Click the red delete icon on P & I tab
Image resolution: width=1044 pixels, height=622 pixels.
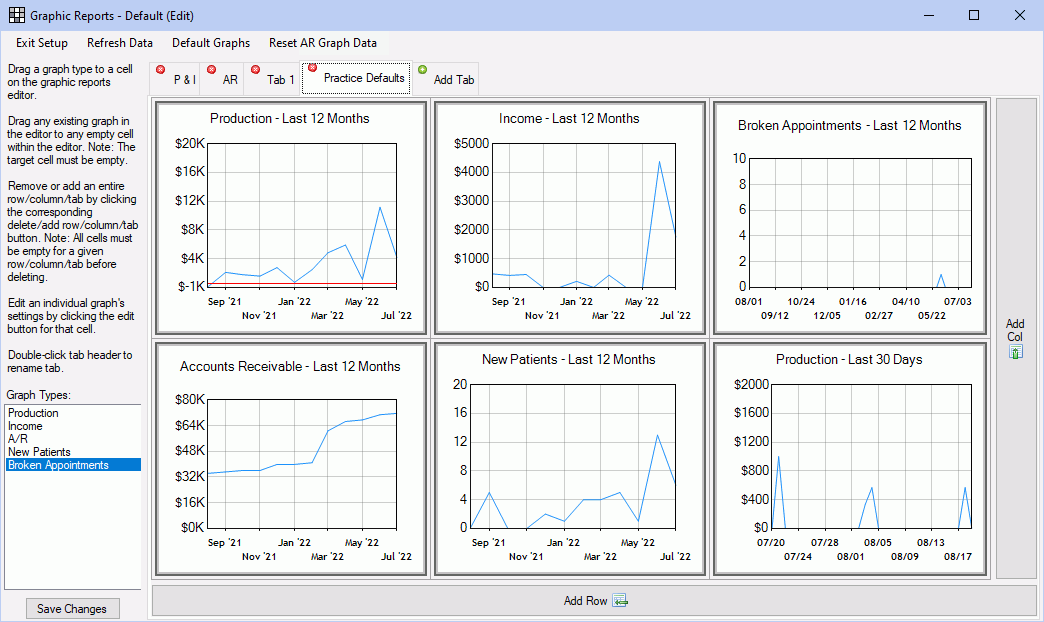[x=160, y=69]
